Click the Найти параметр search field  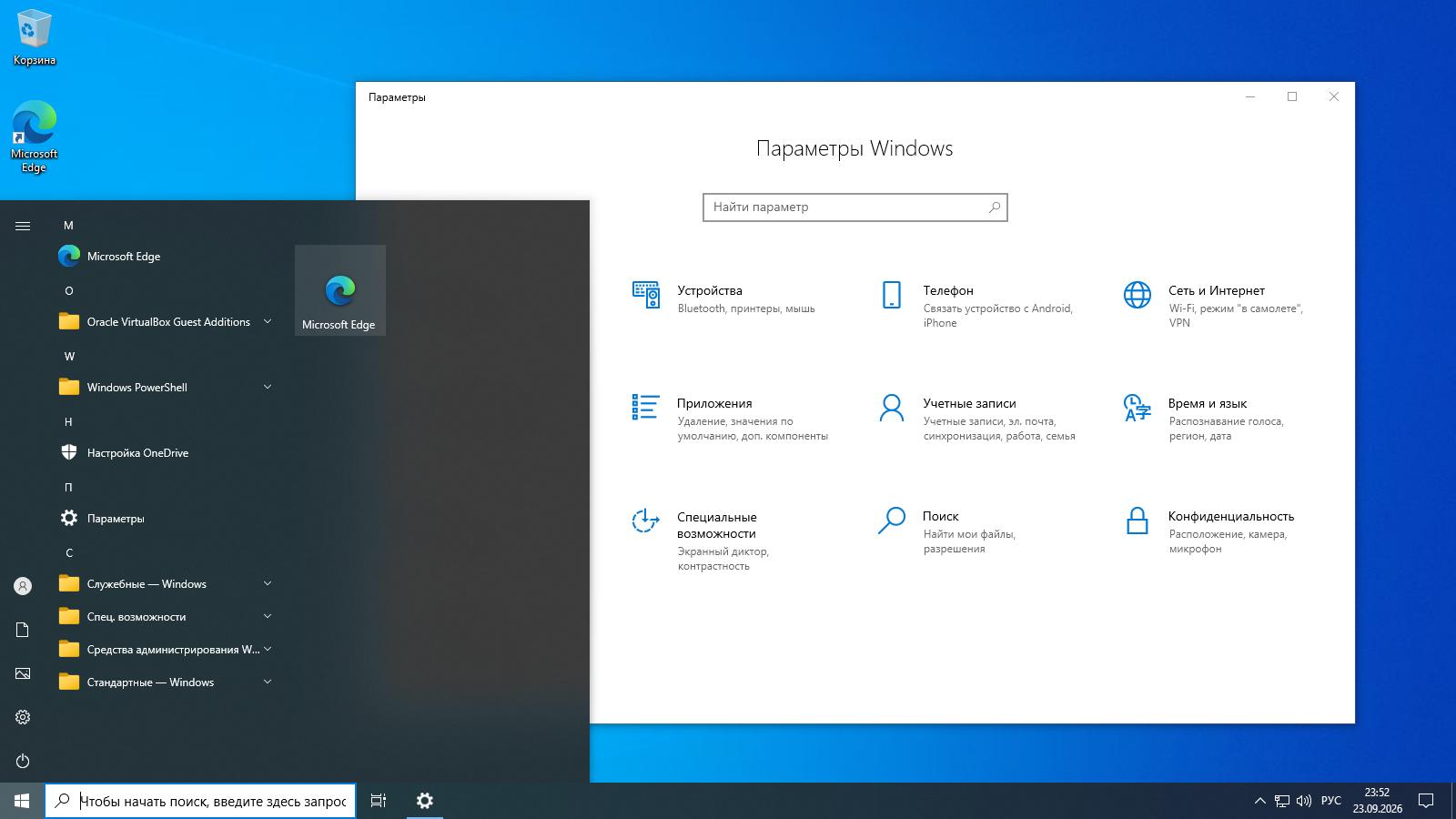(855, 207)
